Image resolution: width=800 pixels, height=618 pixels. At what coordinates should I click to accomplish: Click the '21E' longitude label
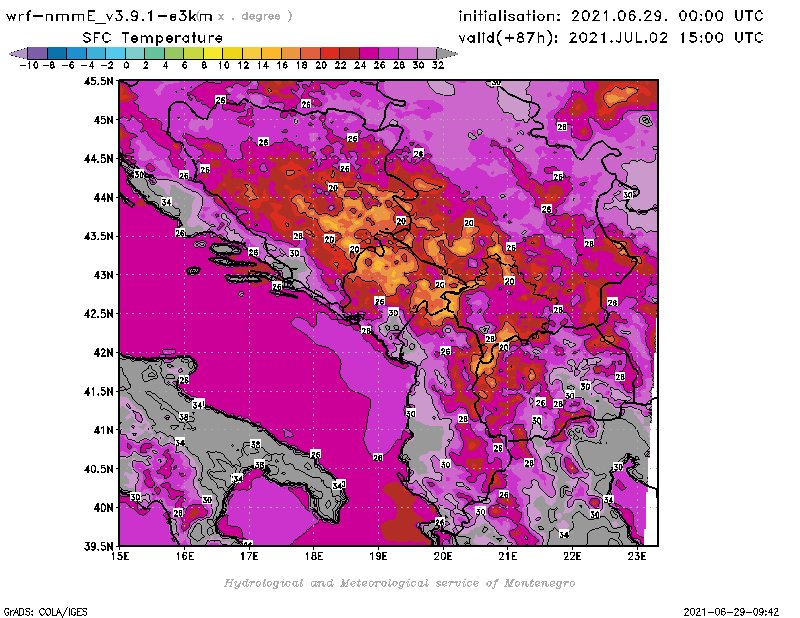[x=508, y=556]
